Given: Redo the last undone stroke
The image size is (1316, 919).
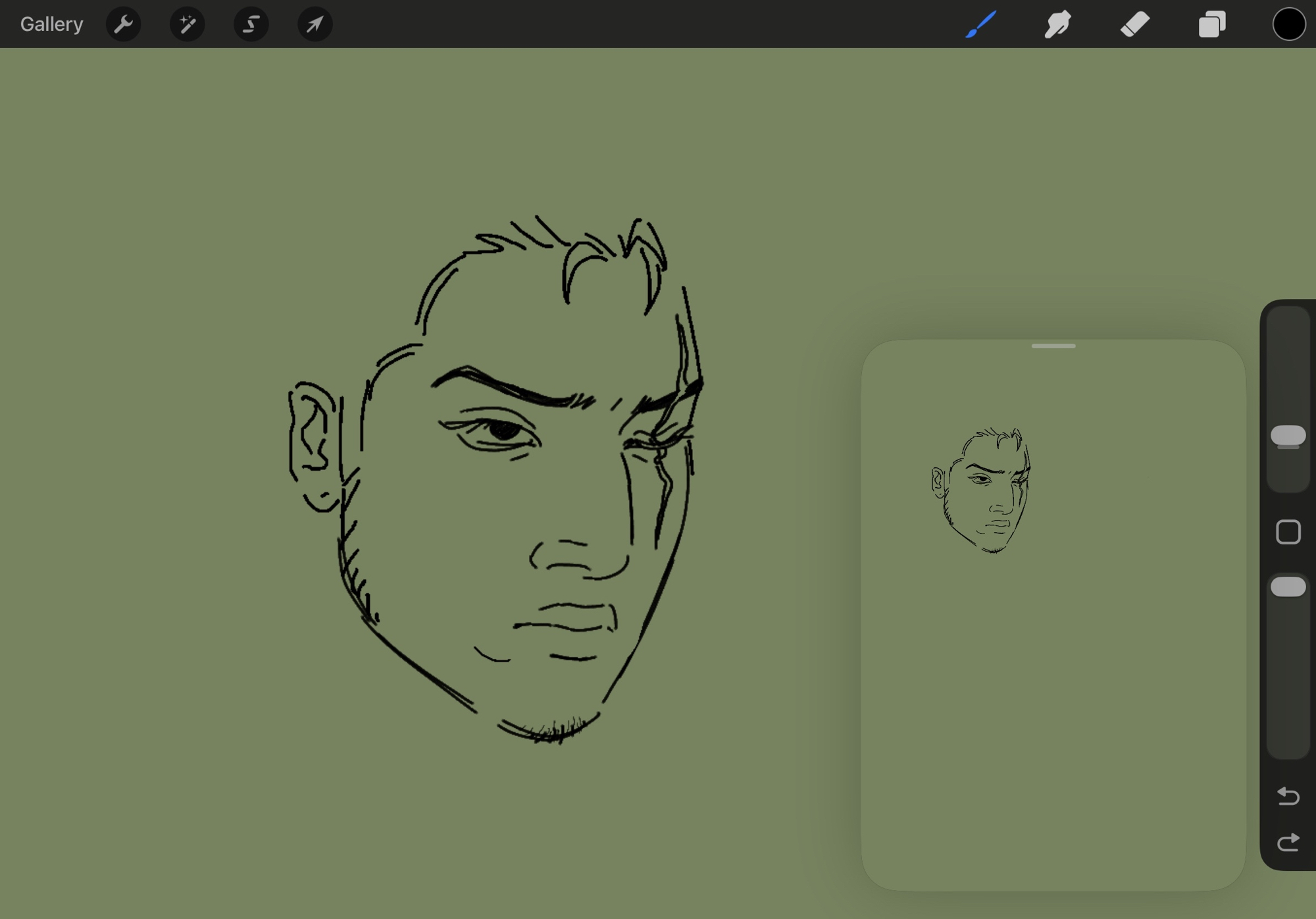Looking at the screenshot, I should [1288, 843].
